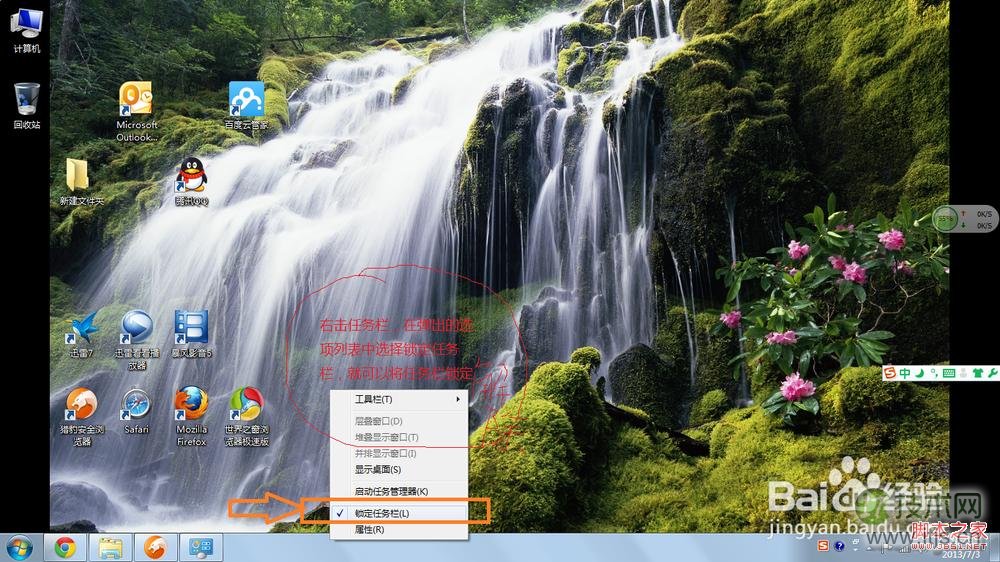The width and height of the screenshot is (1000, 562).
Task: Click the floating network speed widget
Action: (x=964, y=219)
